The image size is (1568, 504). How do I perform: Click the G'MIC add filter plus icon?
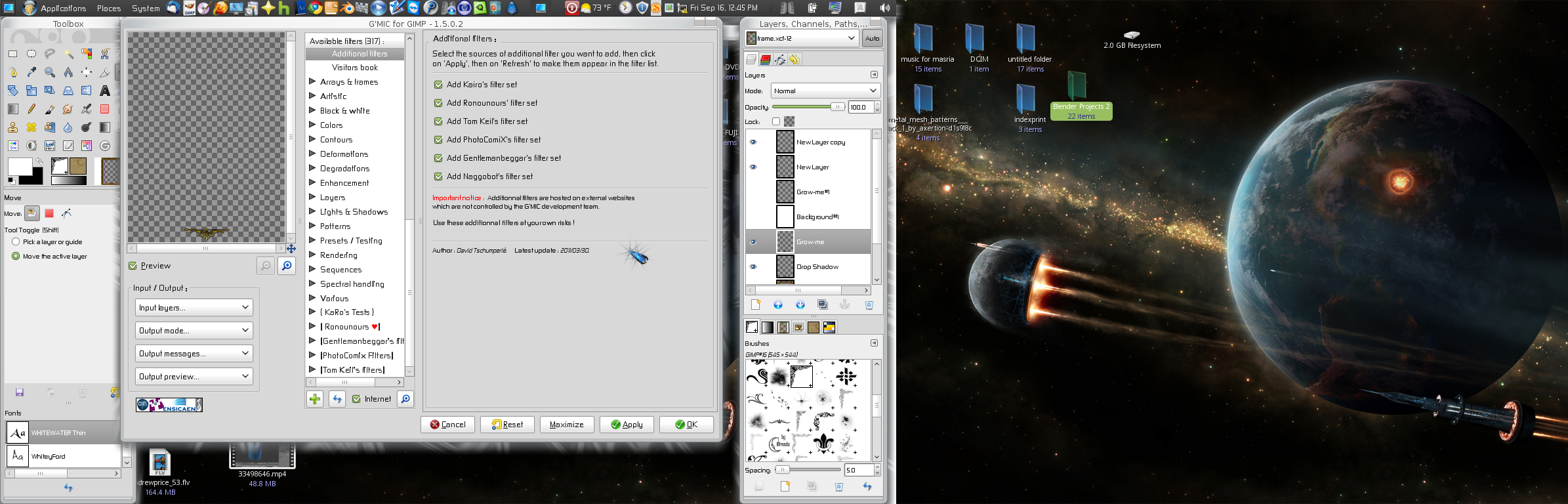click(315, 399)
